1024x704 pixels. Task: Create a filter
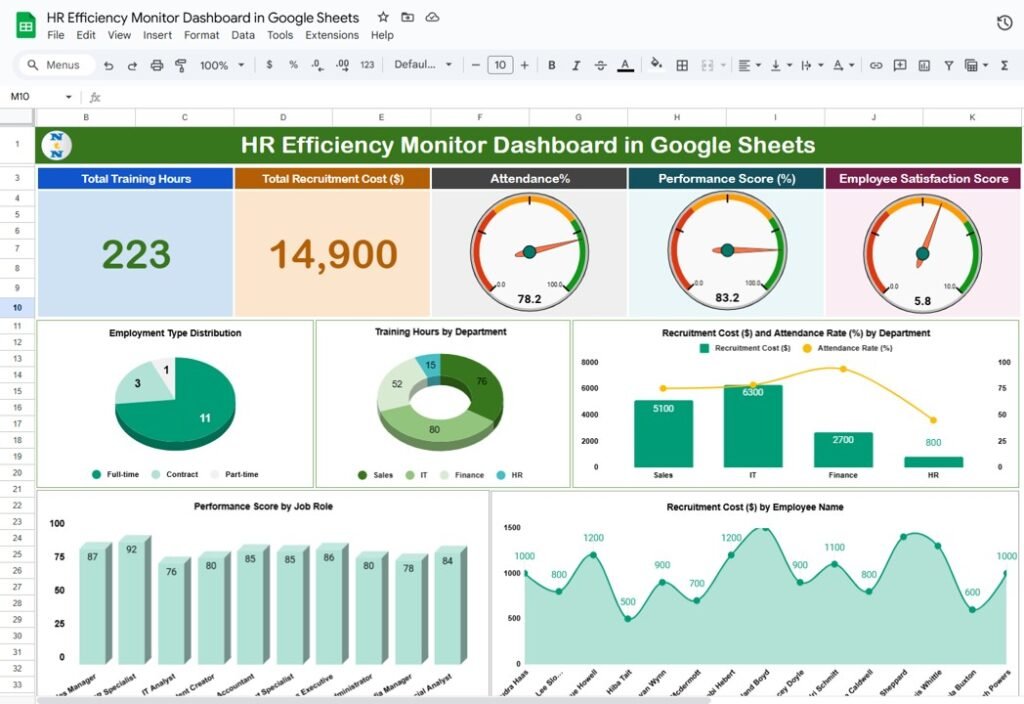point(948,65)
